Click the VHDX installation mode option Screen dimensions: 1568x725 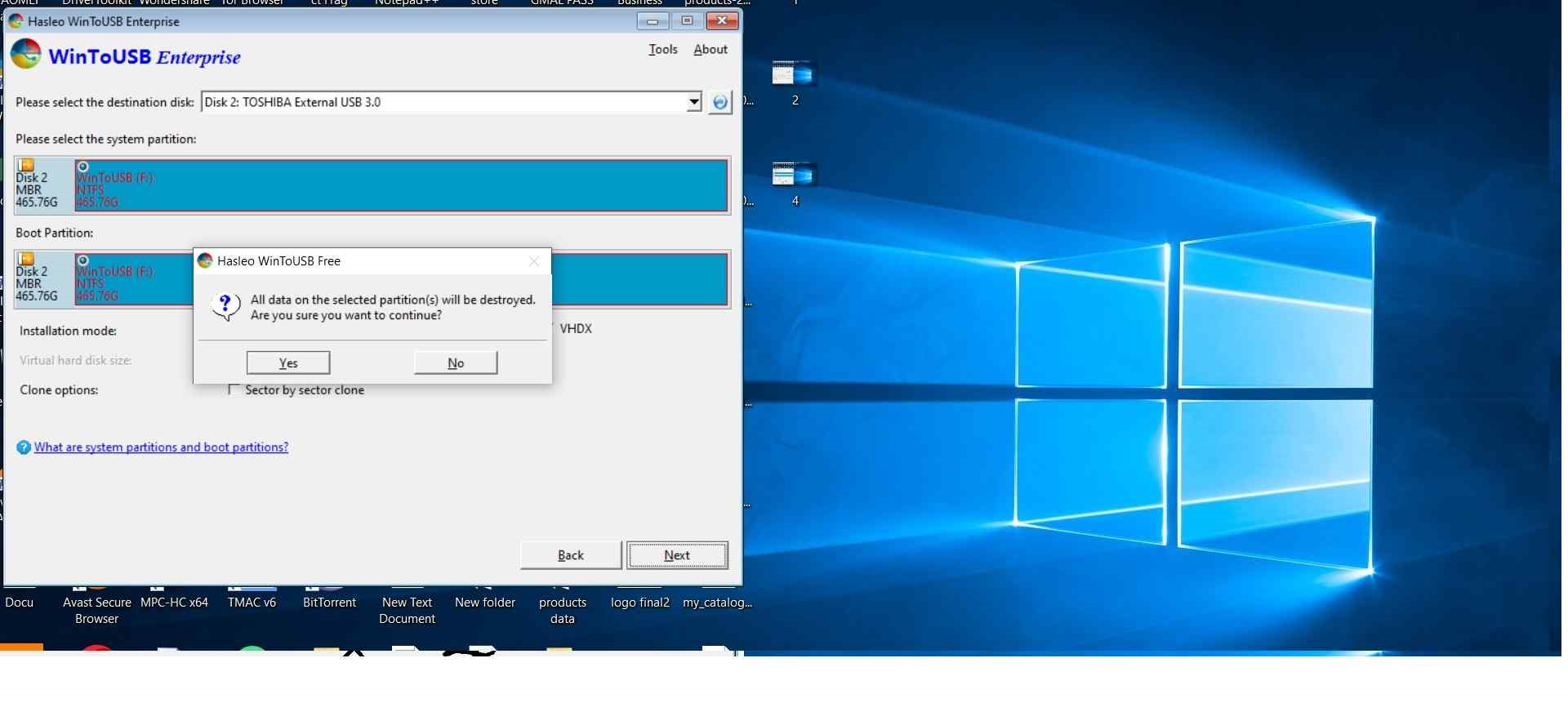[x=576, y=328]
